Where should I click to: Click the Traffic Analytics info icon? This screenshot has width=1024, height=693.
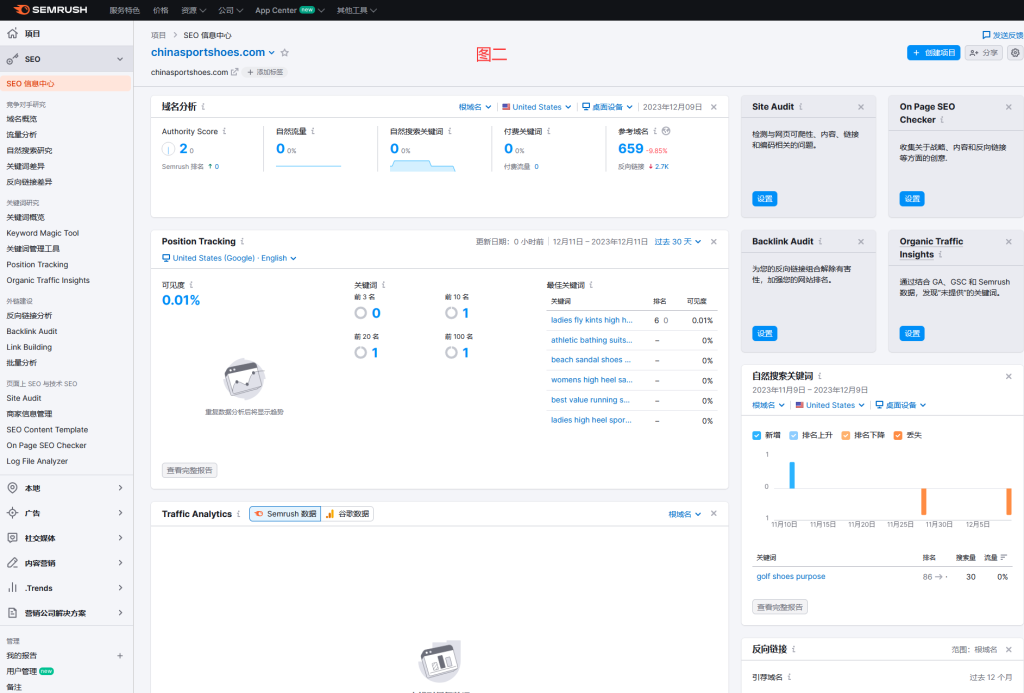pyautogui.click(x=238, y=514)
